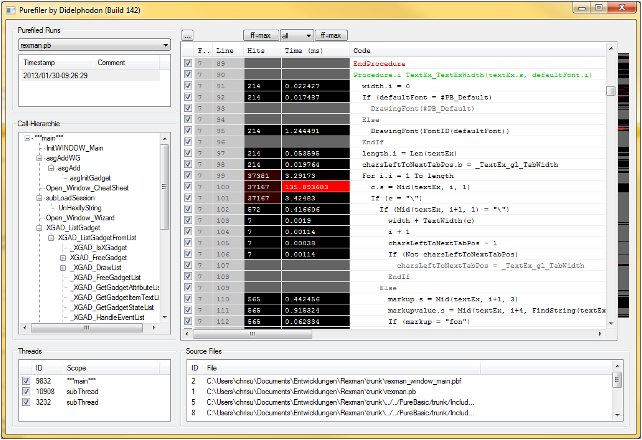Screen dimensions: 642x440
Task: Expand the _XGAD_DrawList tree node
Action: point(63,268)
